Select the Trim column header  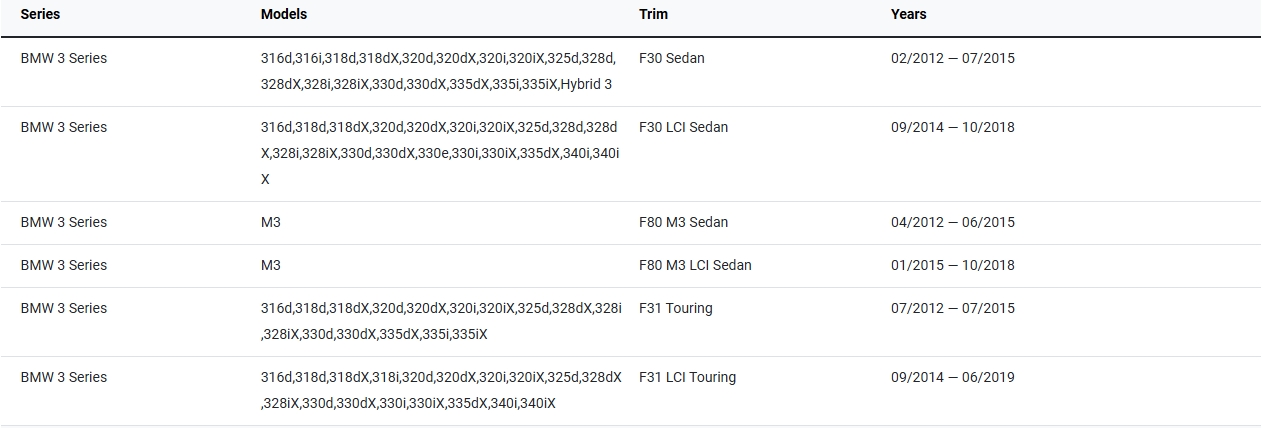pyautogui.click(x=654, y=15)
